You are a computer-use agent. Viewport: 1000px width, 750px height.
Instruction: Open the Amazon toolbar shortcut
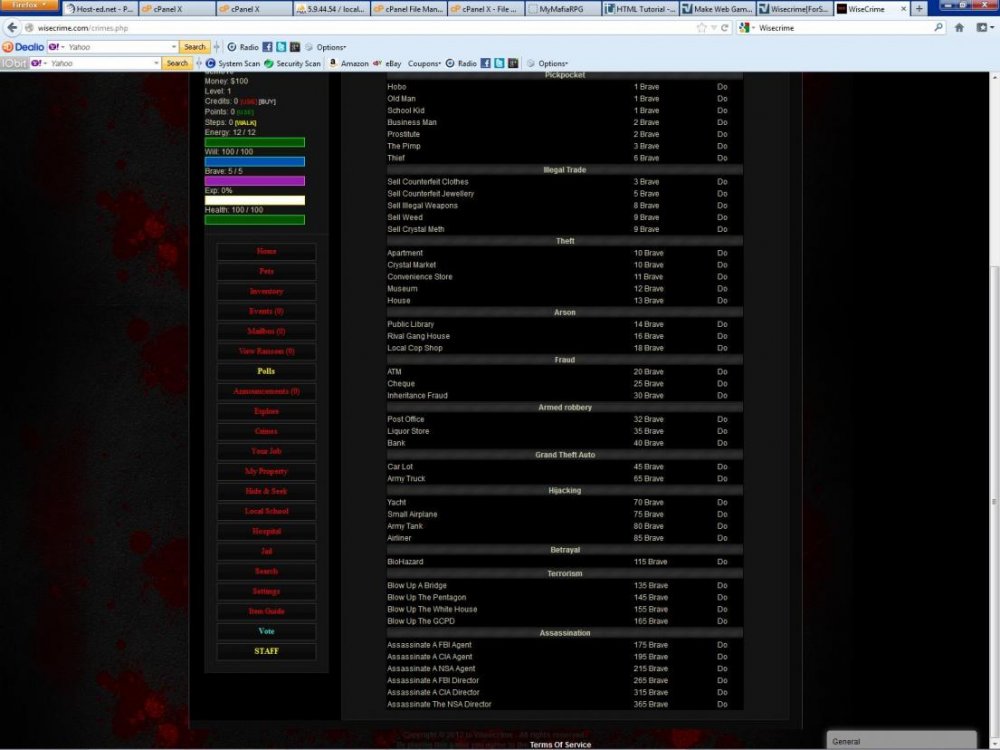point(353,63)
